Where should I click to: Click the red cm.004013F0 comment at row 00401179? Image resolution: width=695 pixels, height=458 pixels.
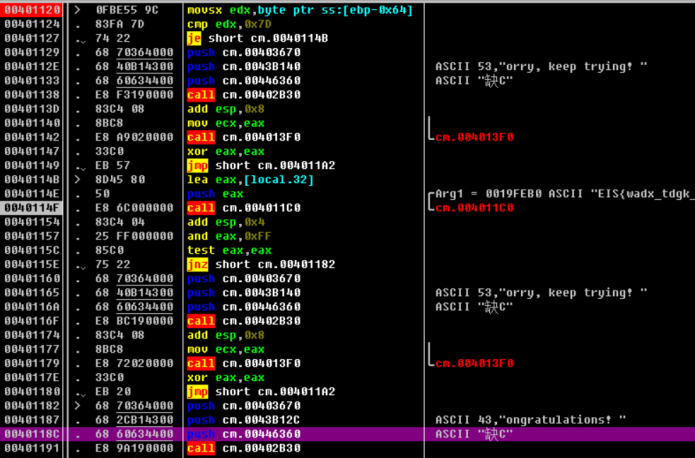pos(474,364)
